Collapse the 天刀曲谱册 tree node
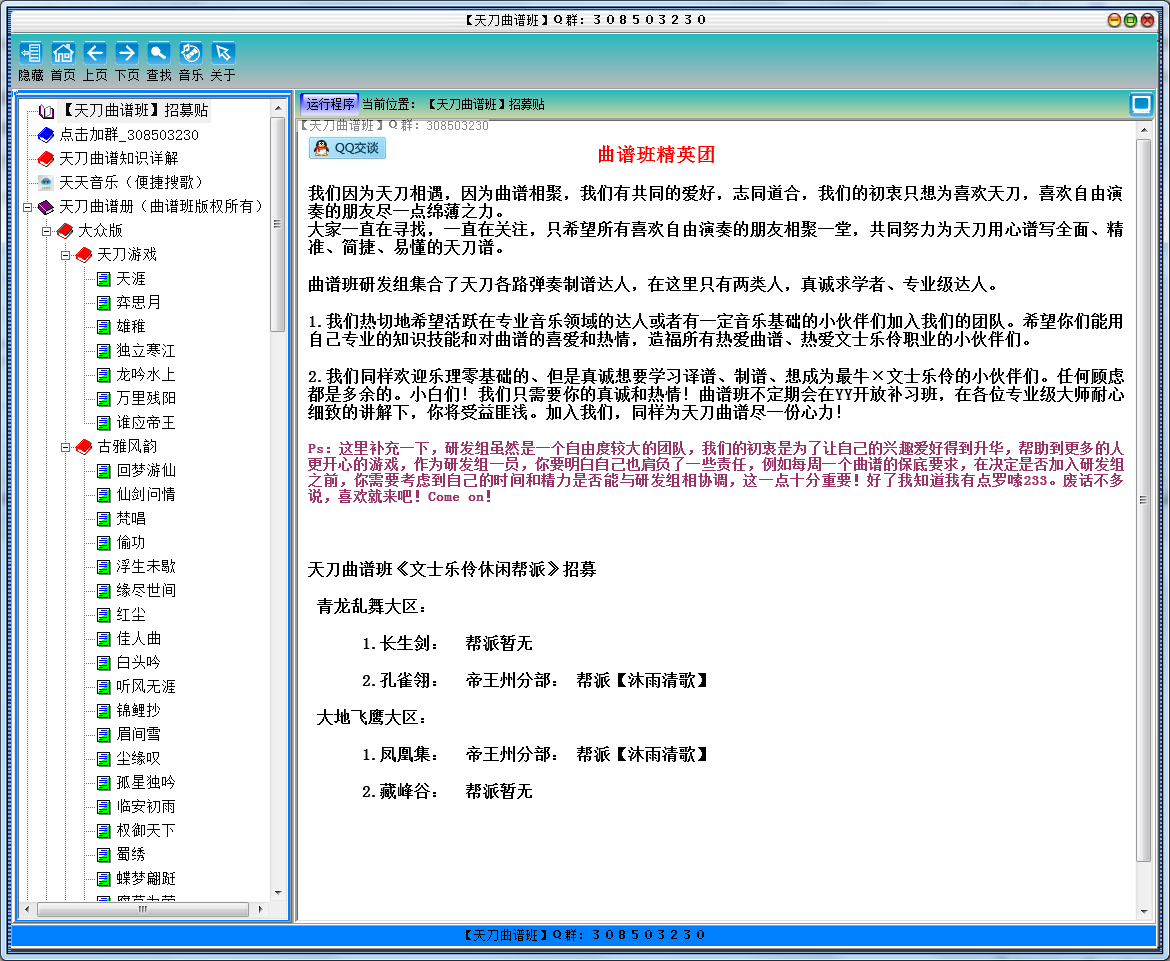Viewport: 1170px width, 961px height. (28, 207)
